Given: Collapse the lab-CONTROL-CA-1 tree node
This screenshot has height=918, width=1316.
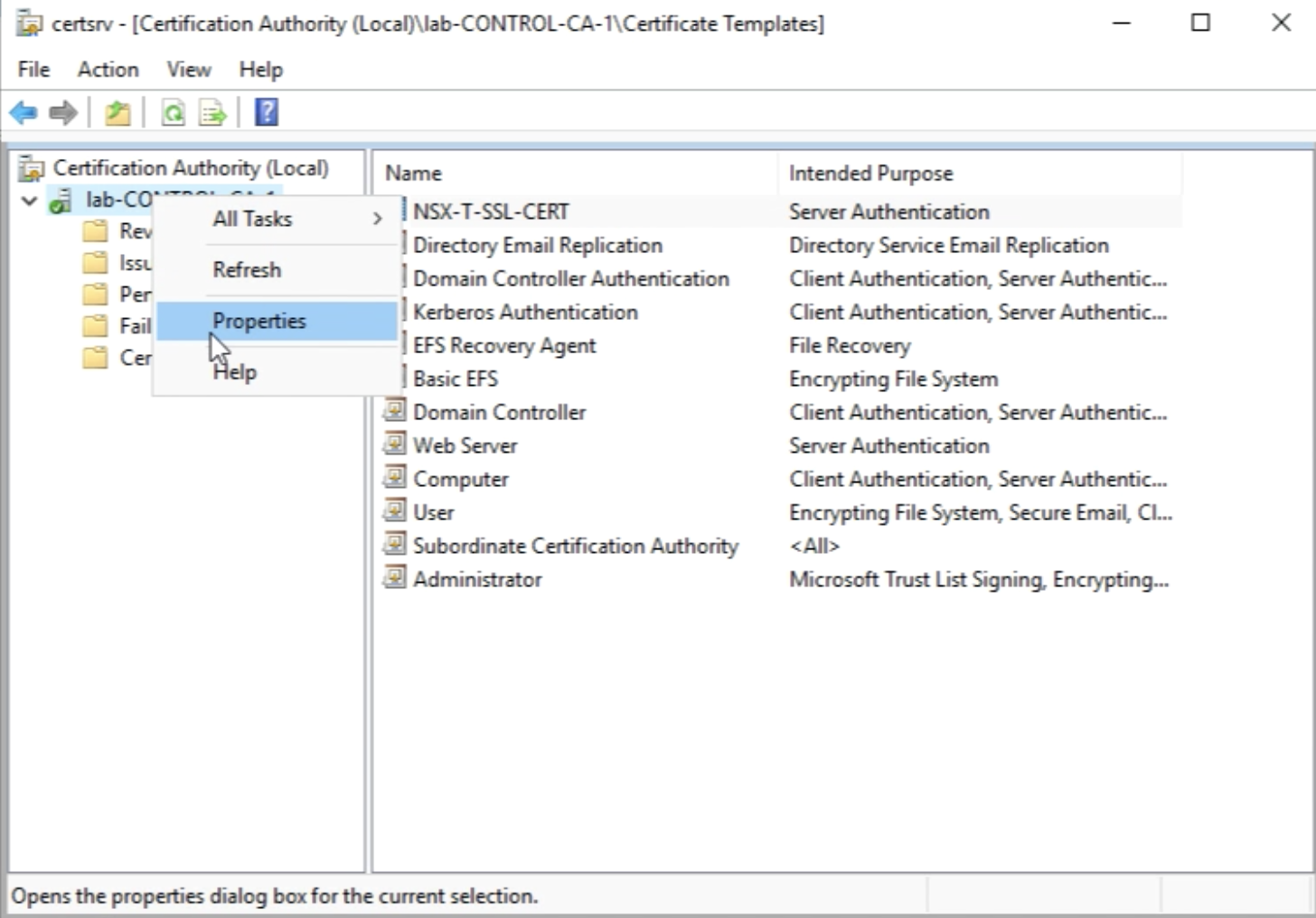Looking at the screenshot, I should [x=30, y=201].
